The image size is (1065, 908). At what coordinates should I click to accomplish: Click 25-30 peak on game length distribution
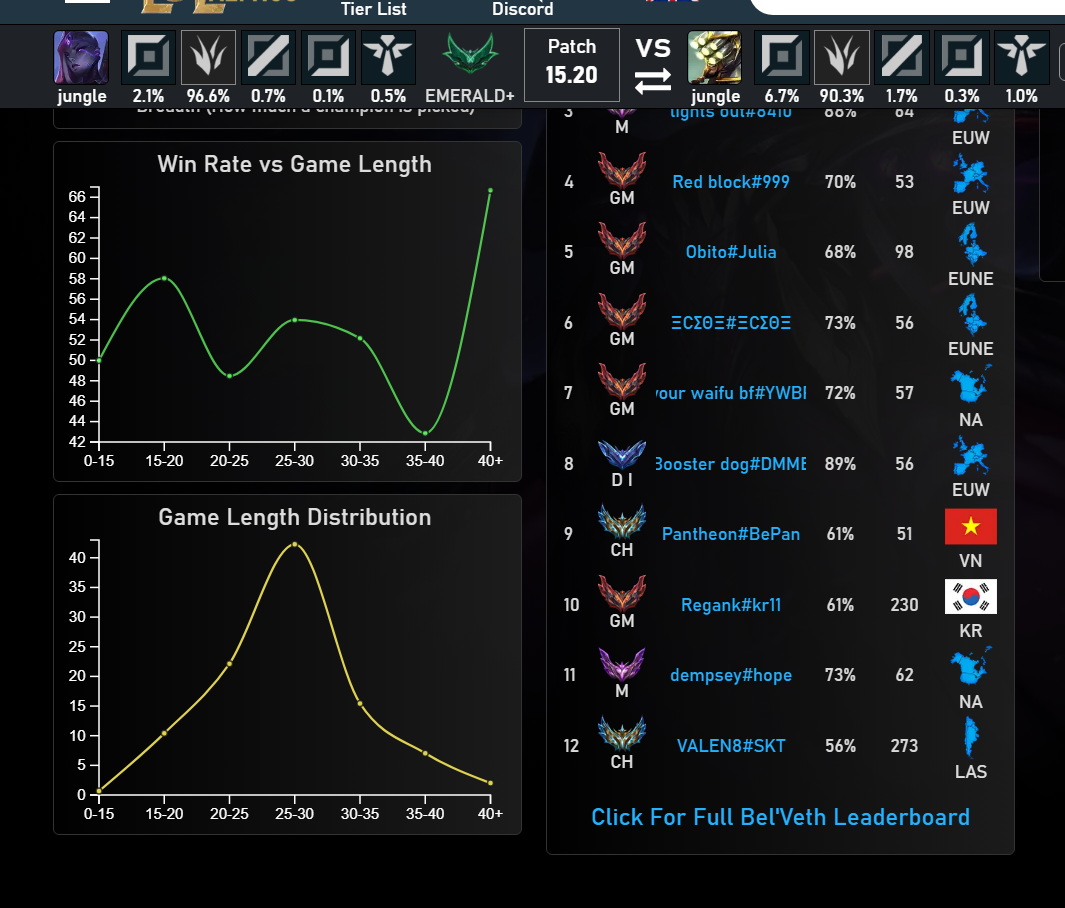294,544
